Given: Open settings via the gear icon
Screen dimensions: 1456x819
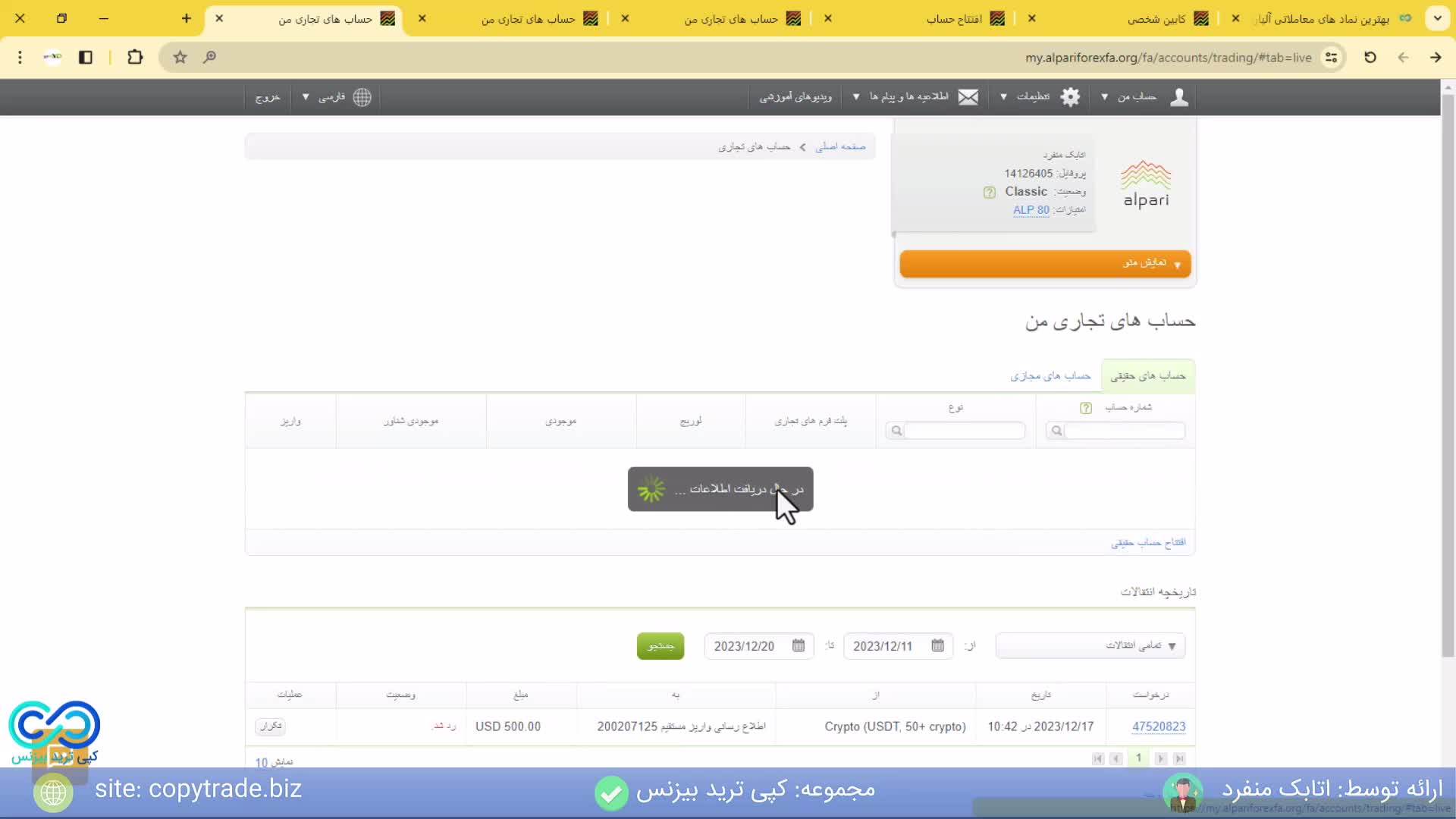Looking at the screenshot, I should click(1070, 96).
